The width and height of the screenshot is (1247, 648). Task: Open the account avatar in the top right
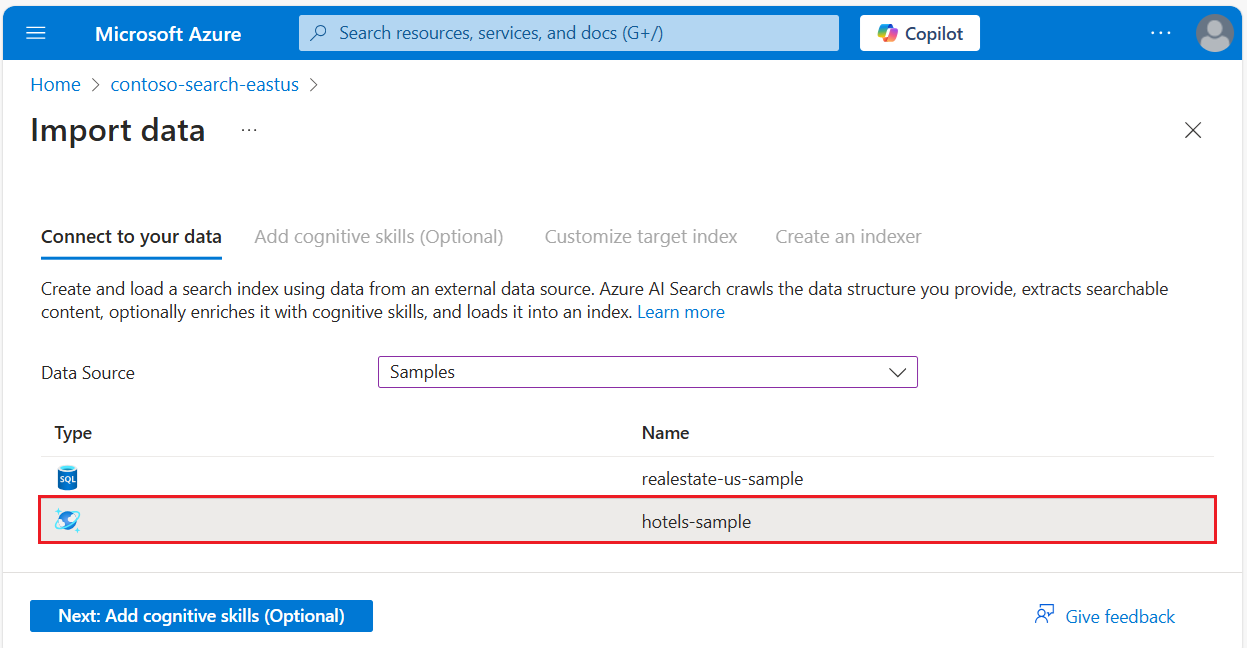coord(1215,32)
